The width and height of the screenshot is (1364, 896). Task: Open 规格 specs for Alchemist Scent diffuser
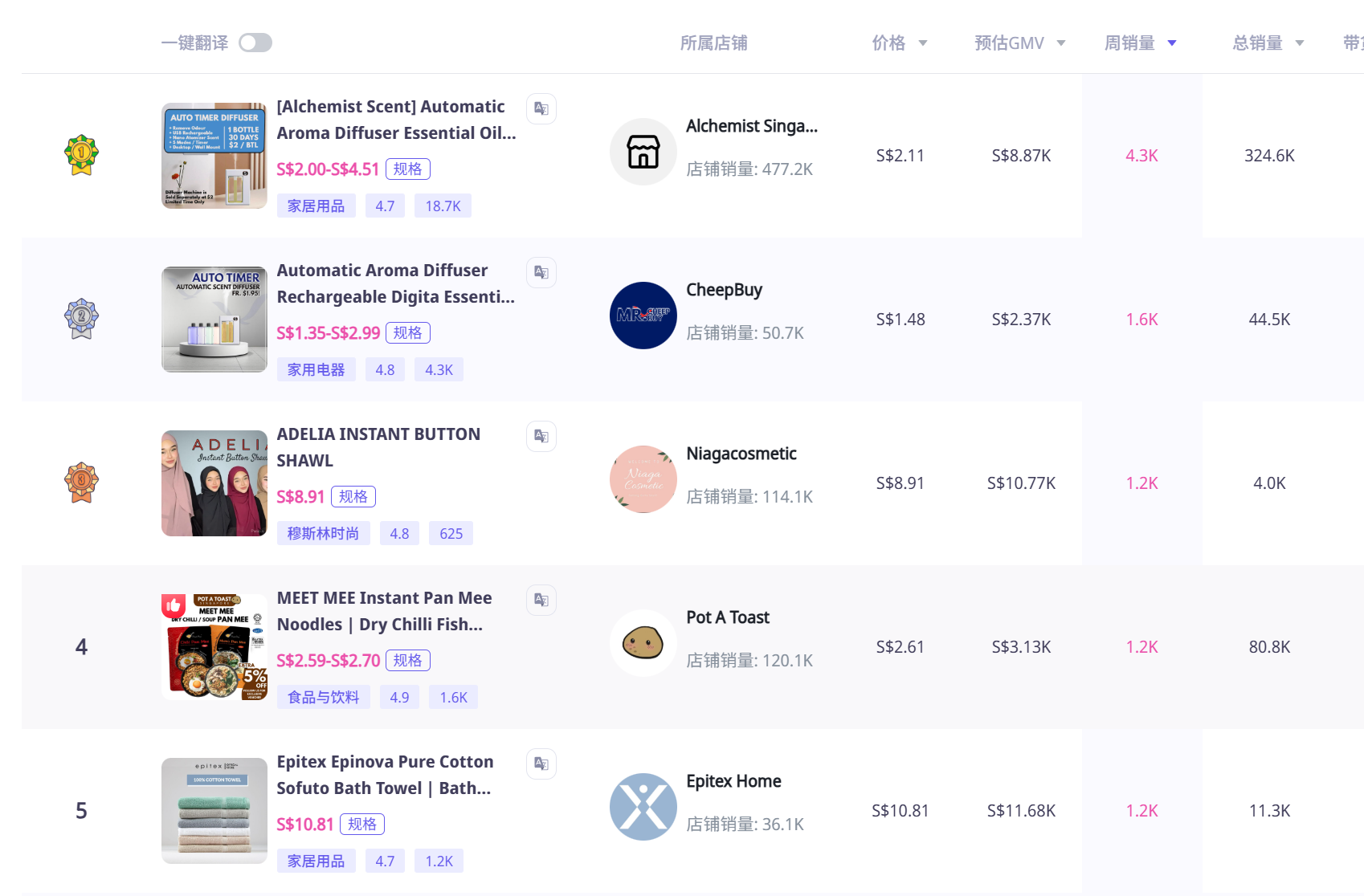click(x=408, y=169)
